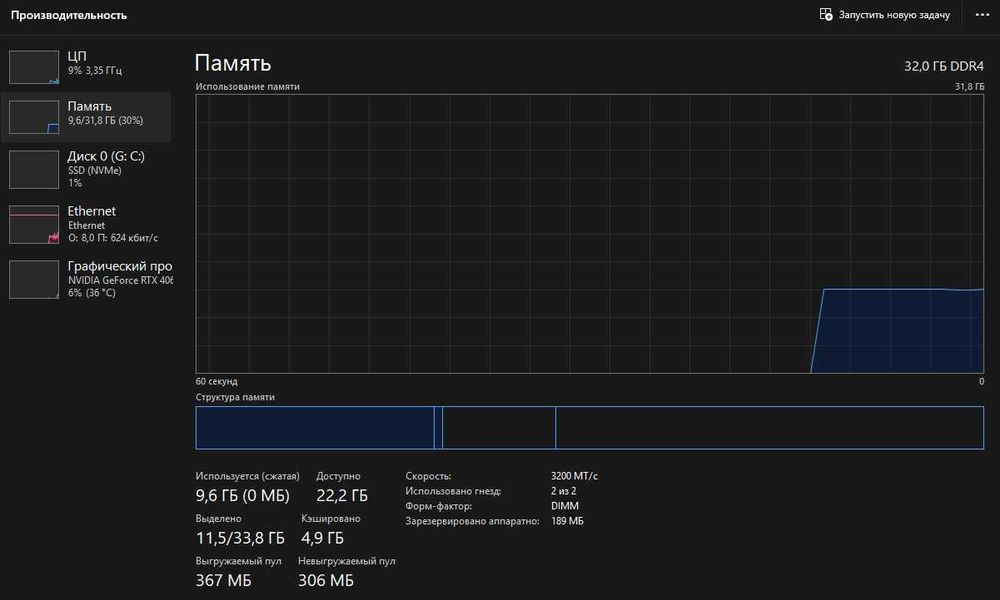Switch to the Ethernet entry label
Viewport: 1000px width, 600px height.
[x=92, y=211]
